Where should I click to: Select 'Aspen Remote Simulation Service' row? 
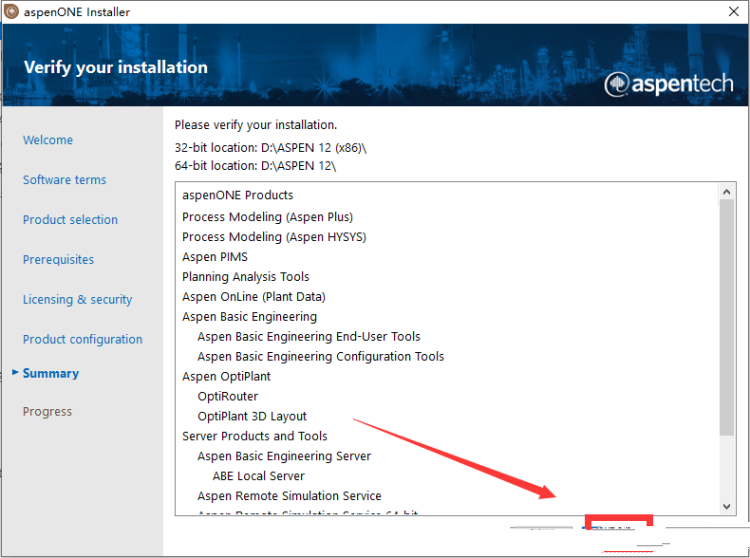pos(289,496)
